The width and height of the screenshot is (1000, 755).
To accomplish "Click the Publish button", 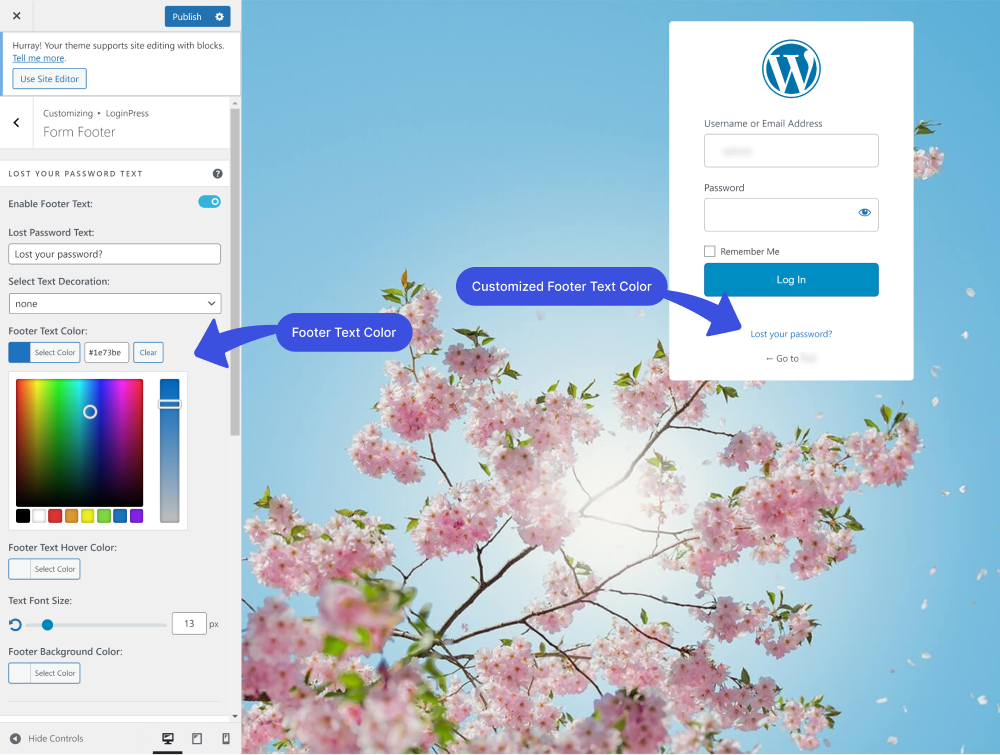I will tap(187, 17).
